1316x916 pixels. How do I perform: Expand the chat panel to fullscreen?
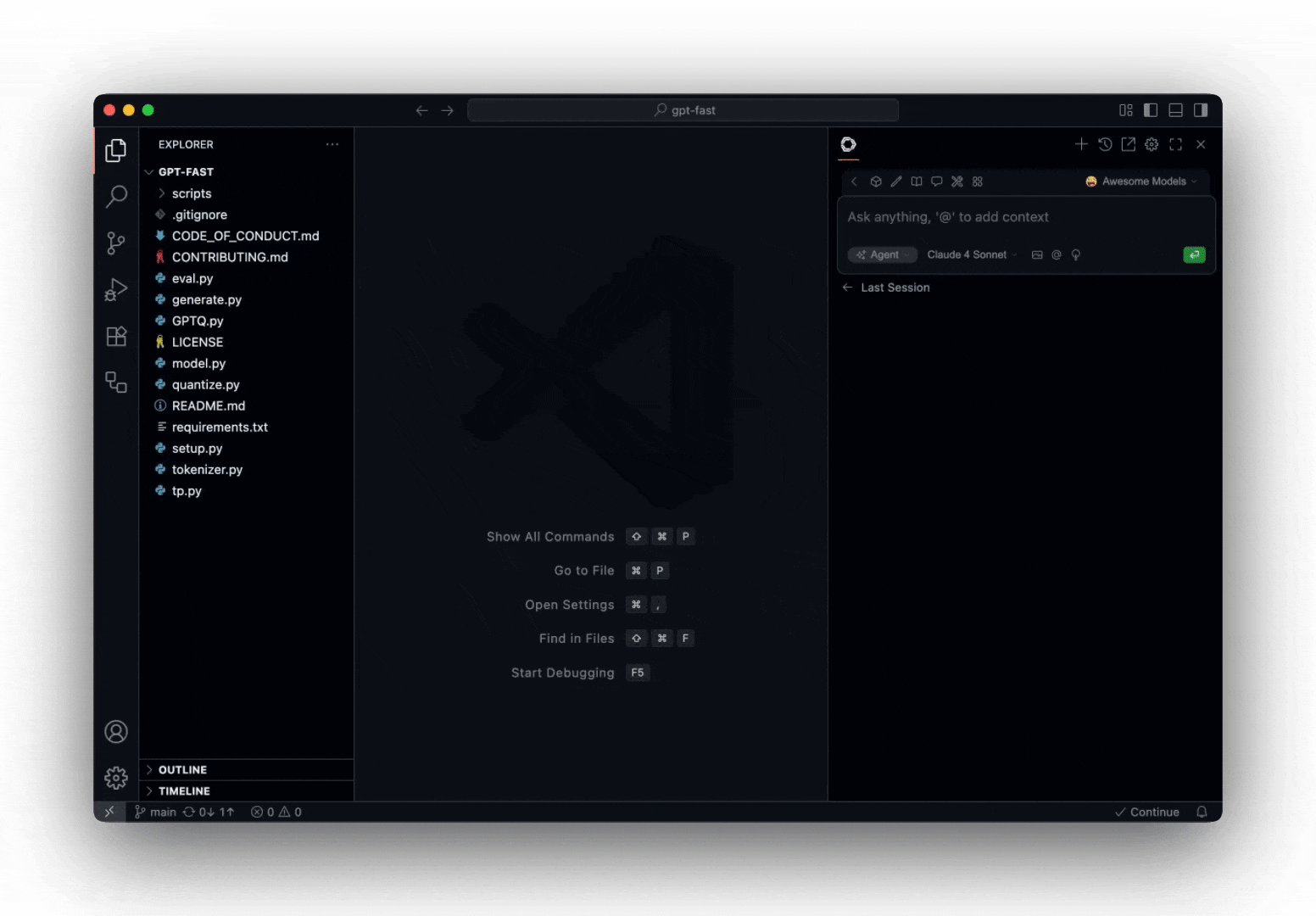1175,144
